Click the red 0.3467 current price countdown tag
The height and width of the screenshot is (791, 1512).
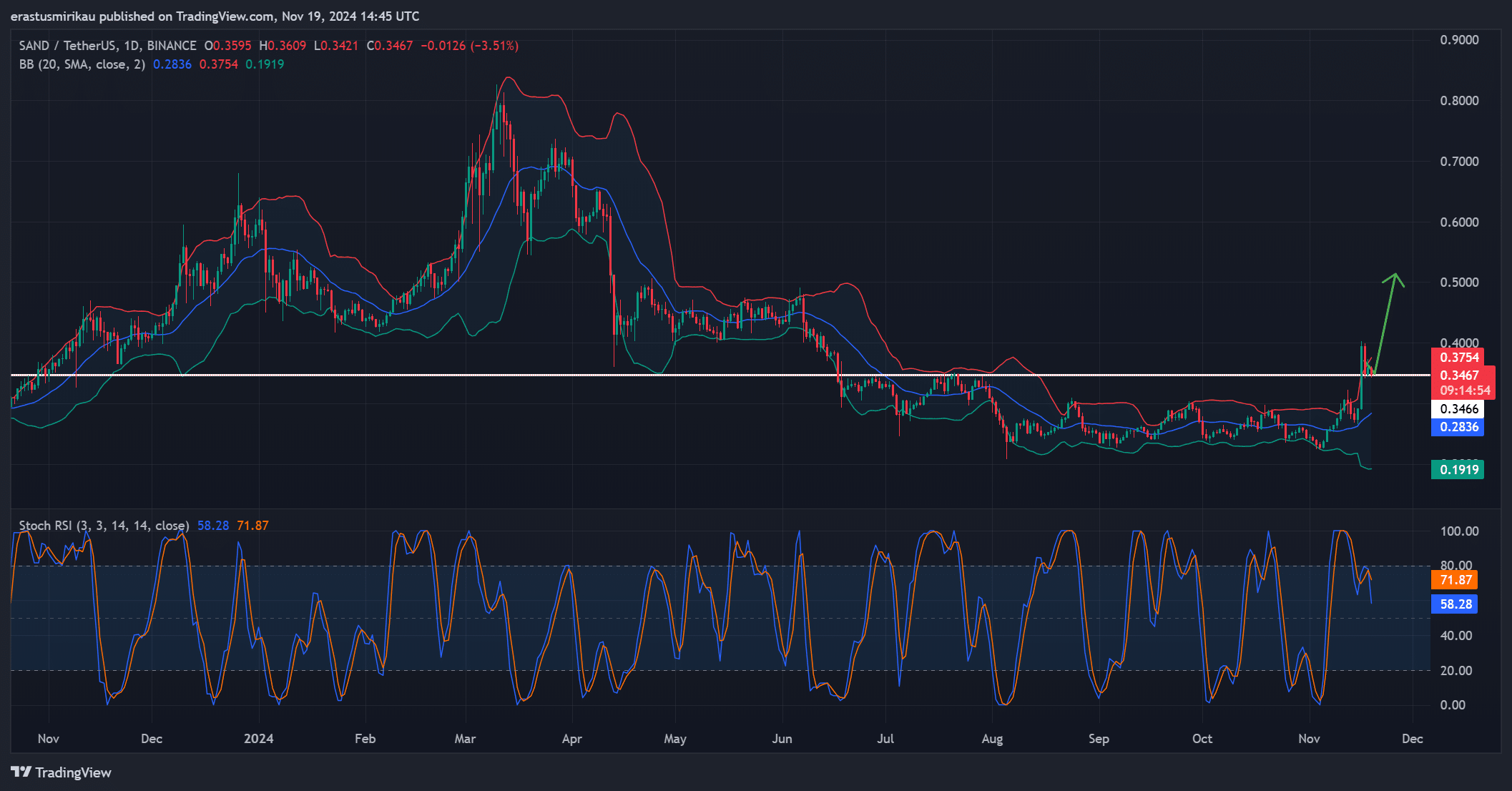coord(1463,383)
